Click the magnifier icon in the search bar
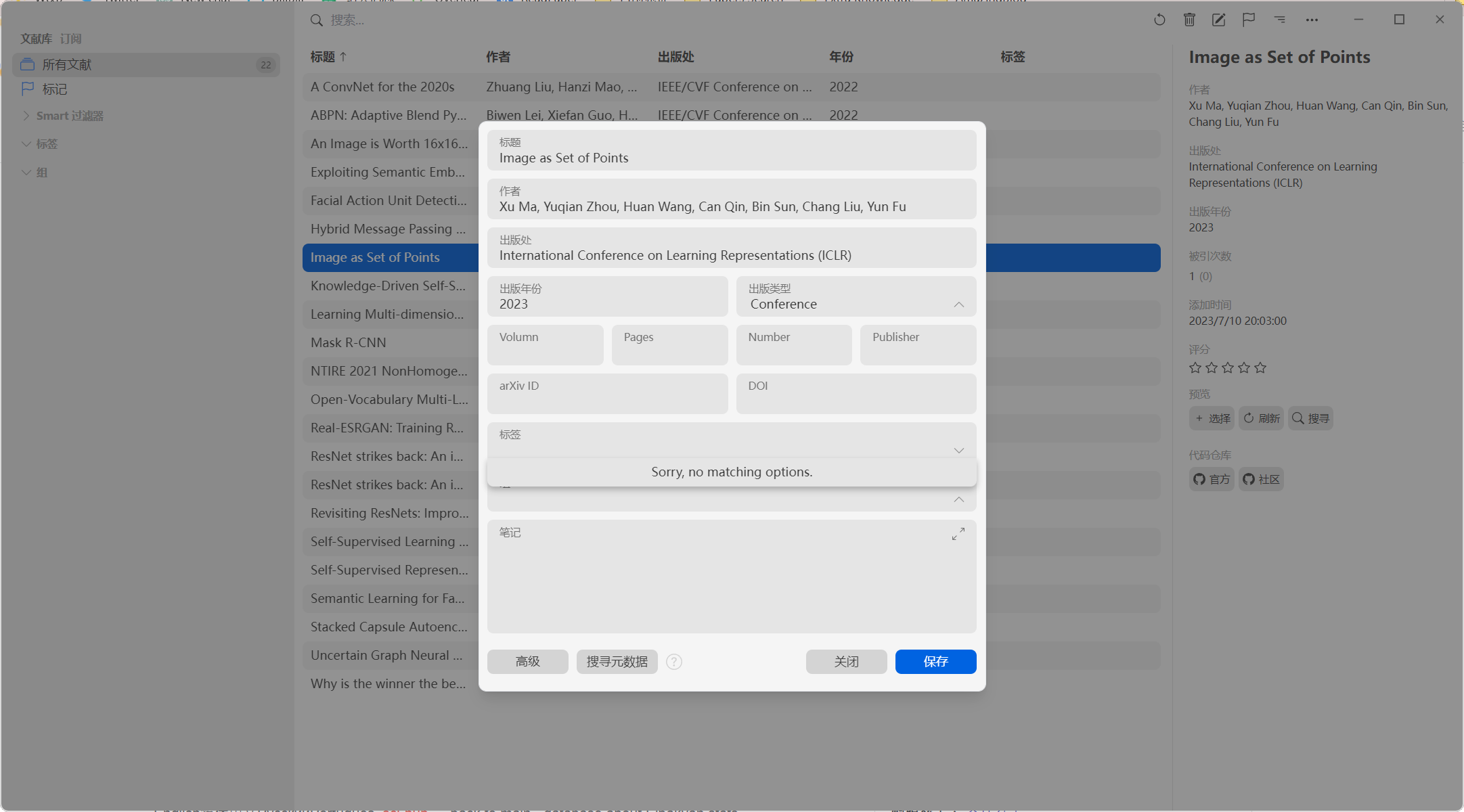 [x=317, y=20]
